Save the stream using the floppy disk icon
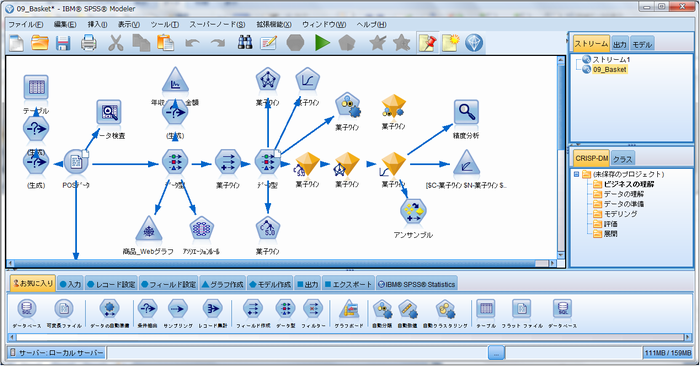 point(63,43)
